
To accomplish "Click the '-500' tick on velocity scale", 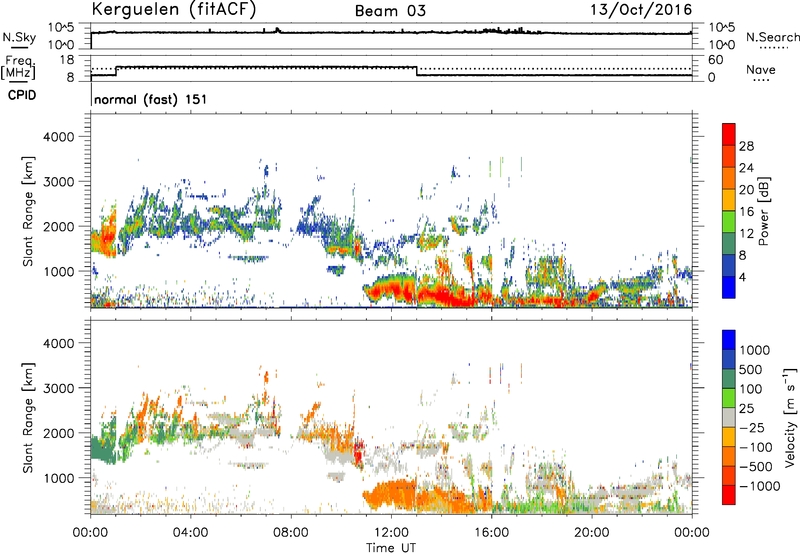I will click(x=756, y=466).
